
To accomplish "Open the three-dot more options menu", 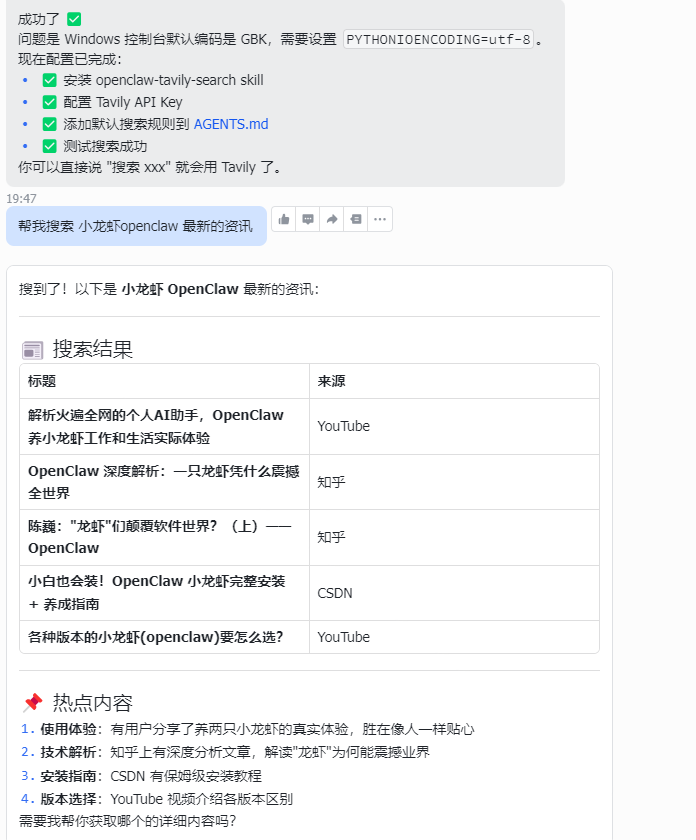I will pyautogui.click(x=380, y=219).
